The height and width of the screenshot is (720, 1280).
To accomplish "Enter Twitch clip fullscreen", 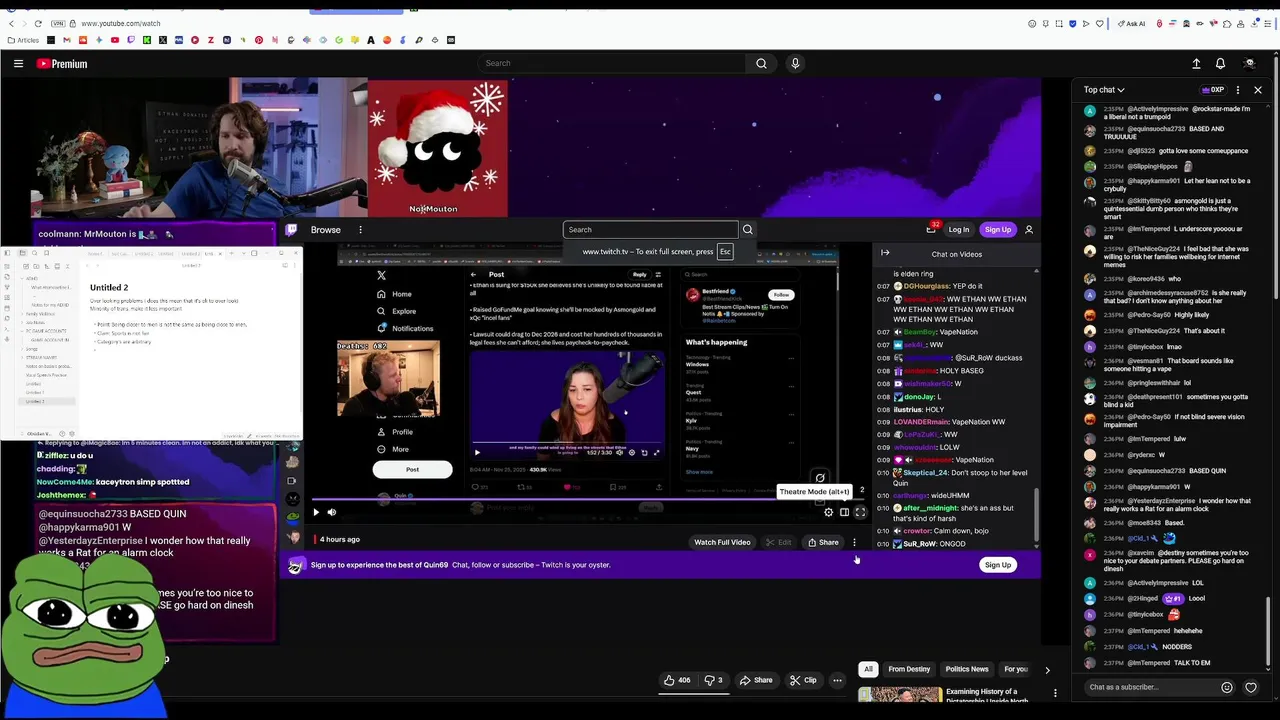I will (x=860, y=512).
